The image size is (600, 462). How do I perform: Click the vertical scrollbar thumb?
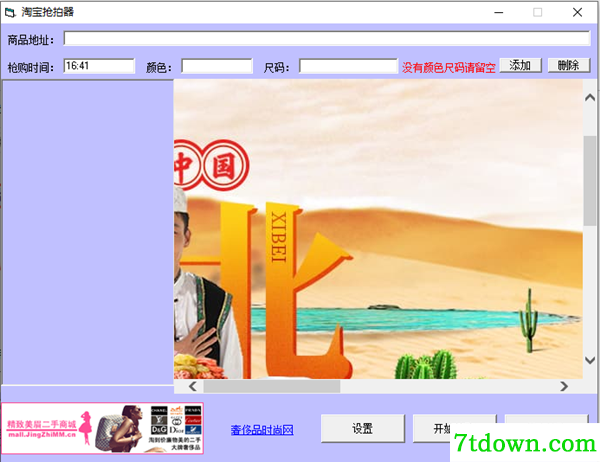[590, 180]
